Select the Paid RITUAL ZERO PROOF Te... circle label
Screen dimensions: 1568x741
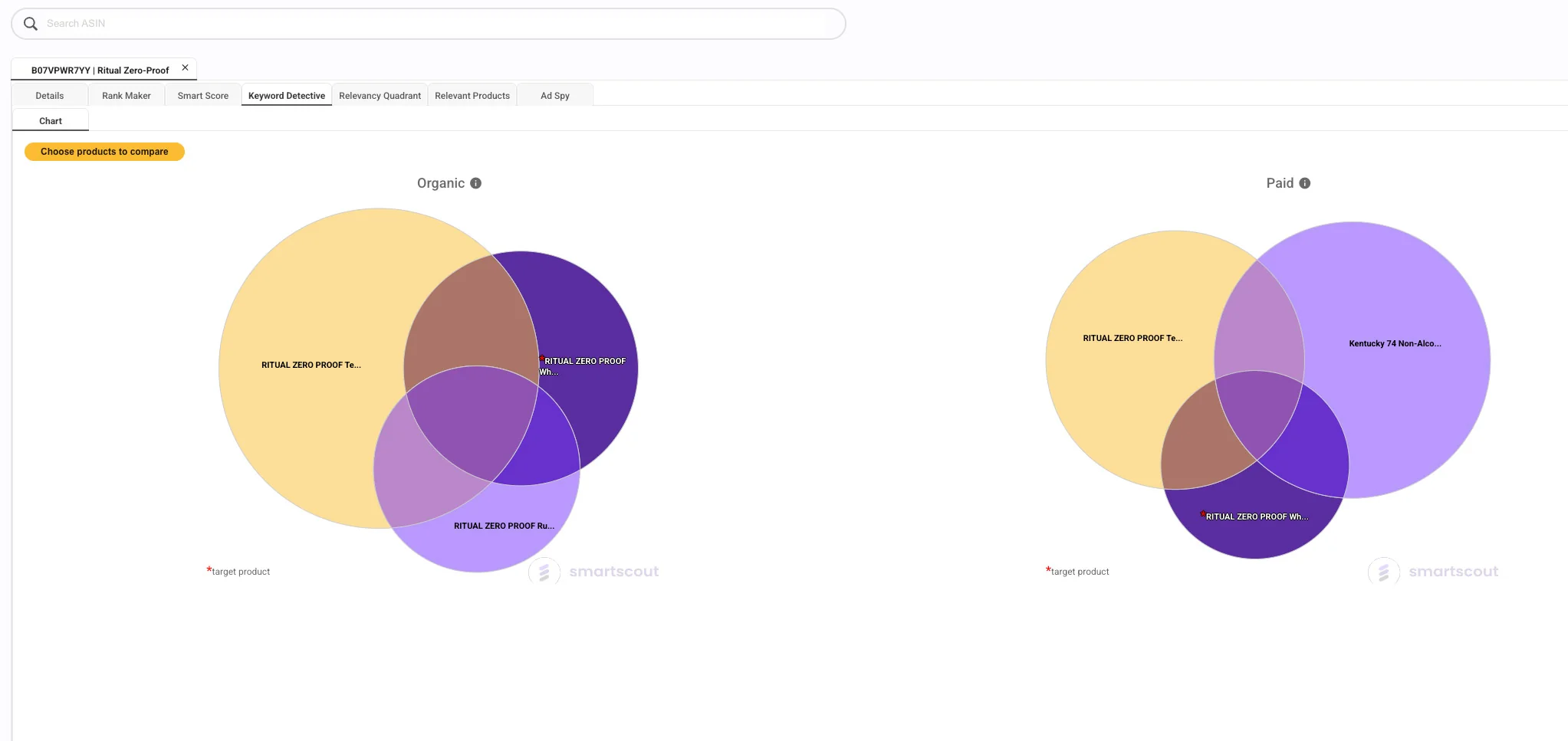coord(1132,338)
